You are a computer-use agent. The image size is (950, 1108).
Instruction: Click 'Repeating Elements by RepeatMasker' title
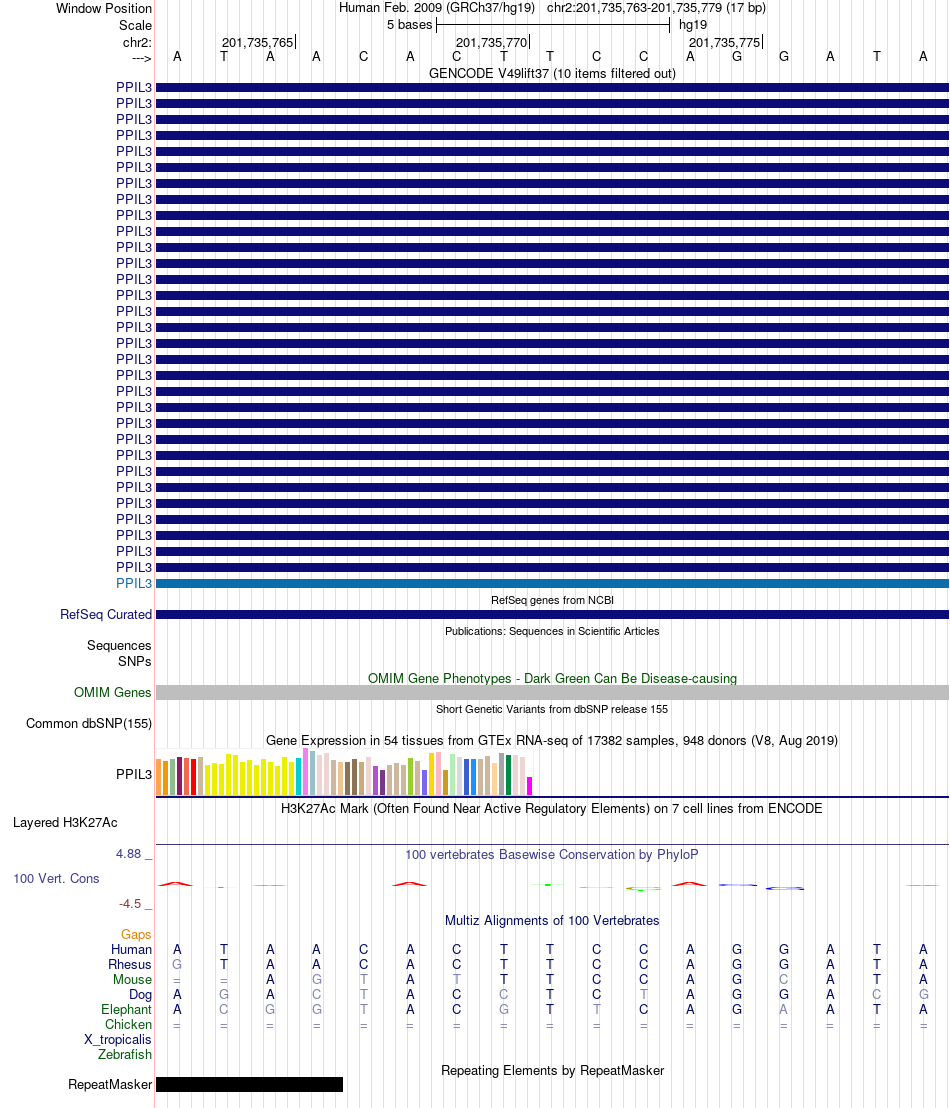552,1071
